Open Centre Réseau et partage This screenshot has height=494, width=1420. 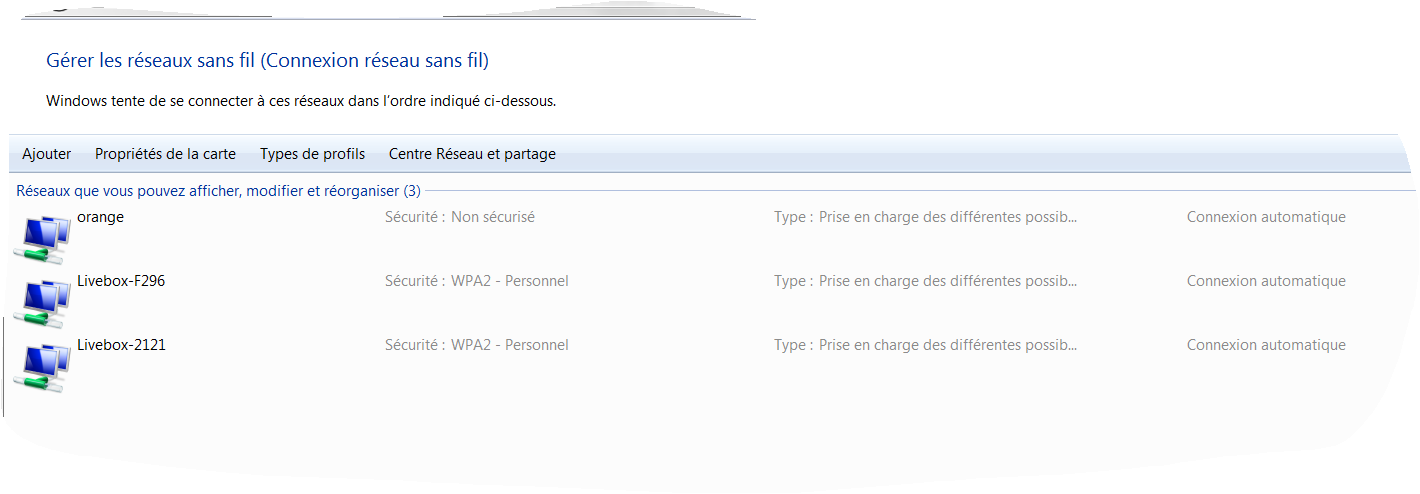[x=472, y=154]
